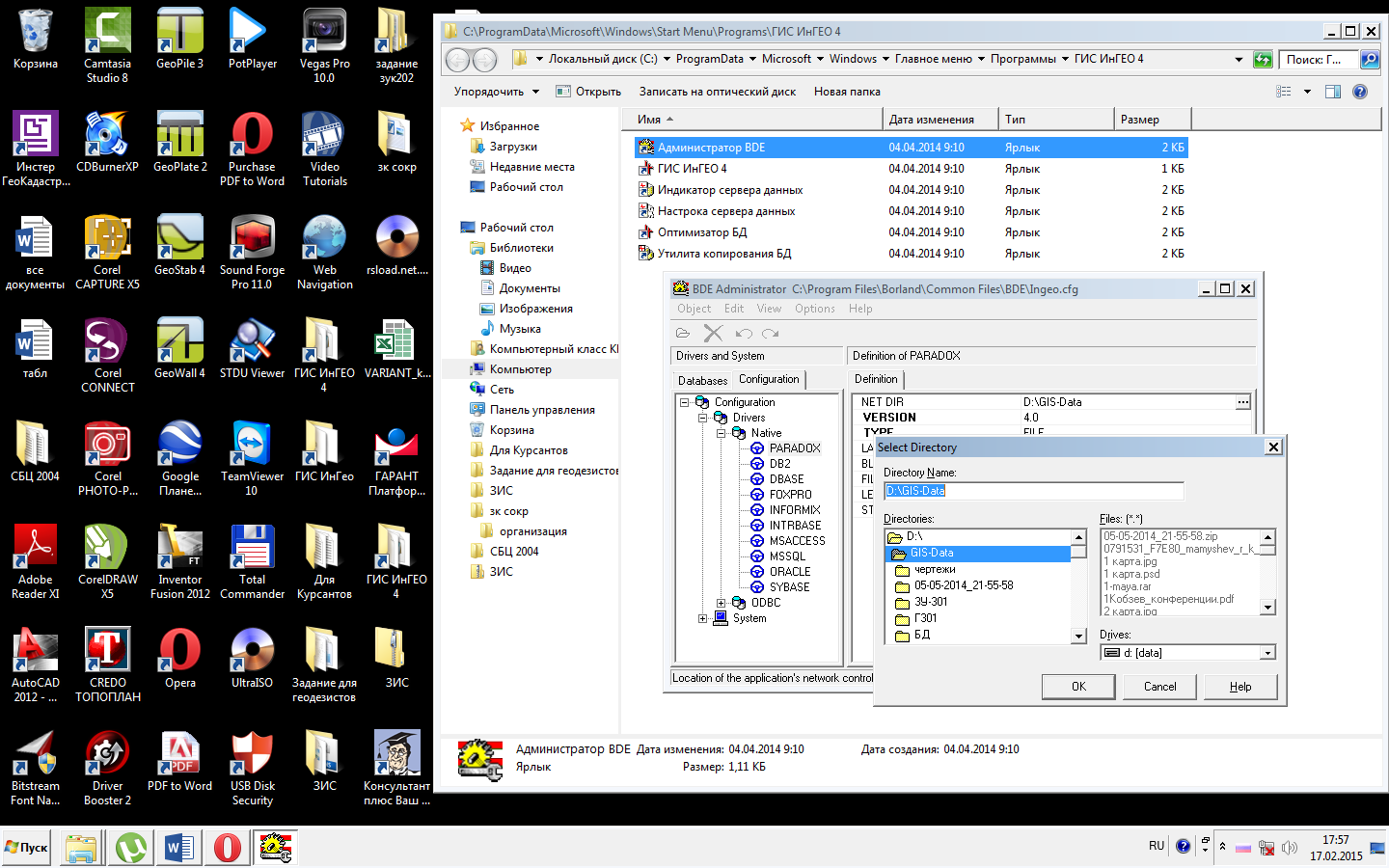Toggle the Explorer preview pane icon
Image resolution: width=1389 pixels, height=868 pixels.
[x=1333, y=92]
